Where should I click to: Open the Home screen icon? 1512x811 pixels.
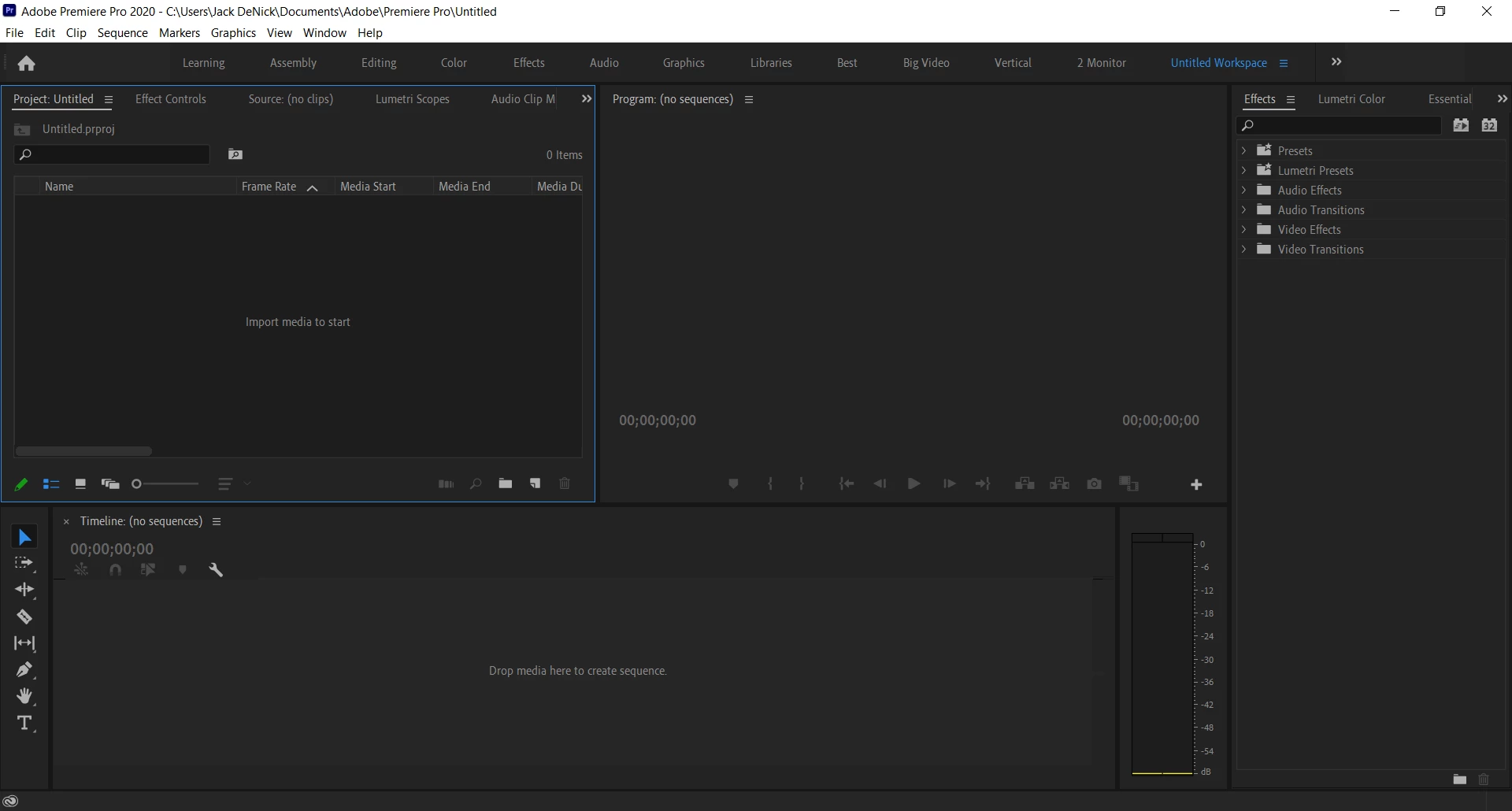(27, 63)
